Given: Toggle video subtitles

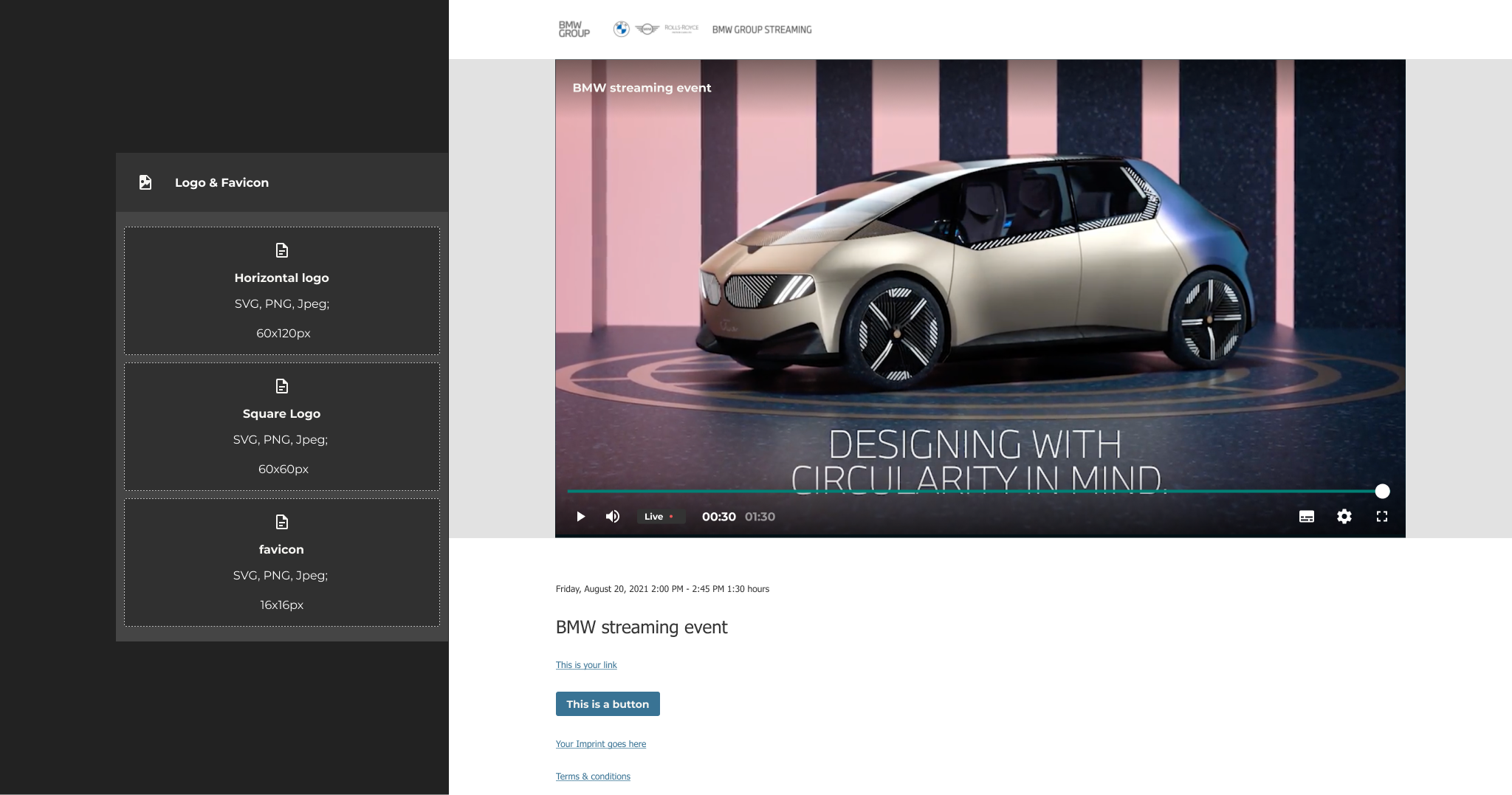Looking at the screenshot, I should 1307,517.
